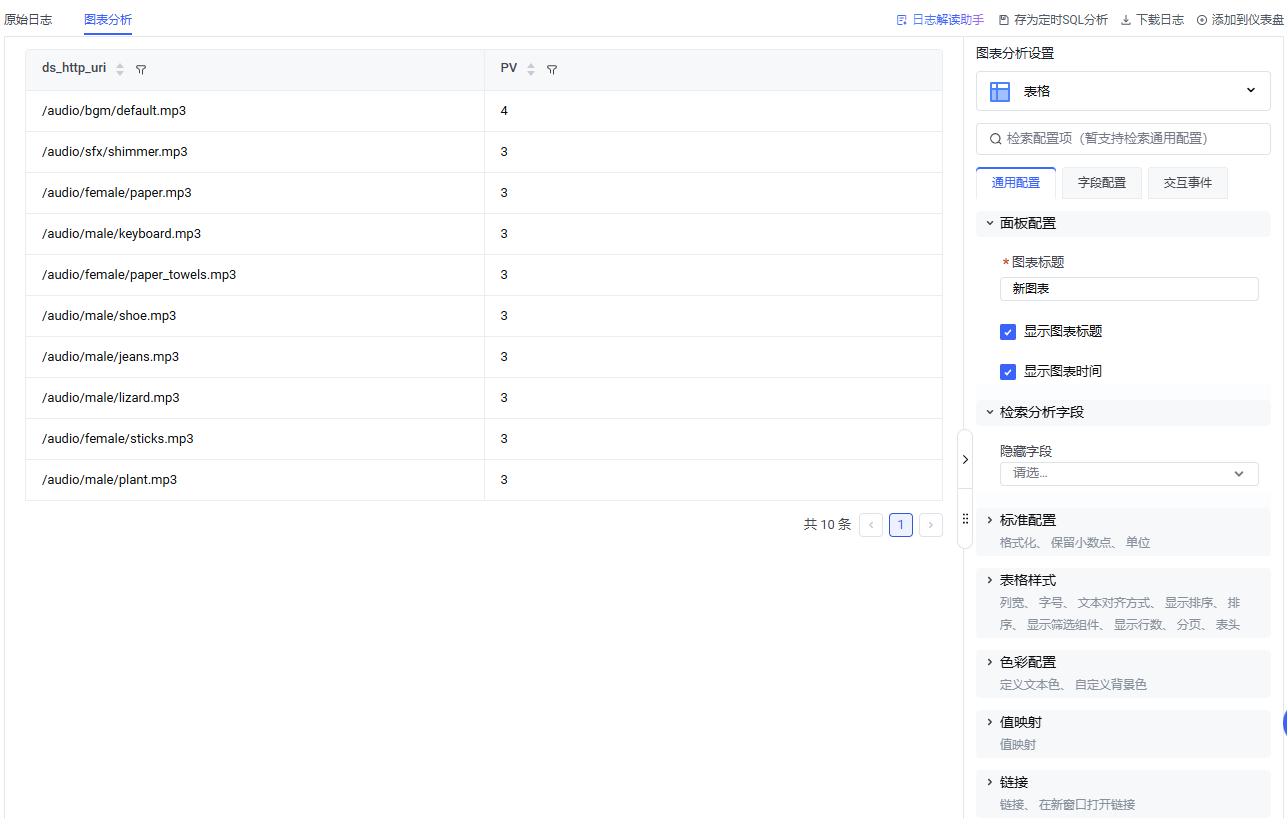Download logs via 下载日志
This screenshot has height=819, width=1287.
click(x=1152, y=20)
